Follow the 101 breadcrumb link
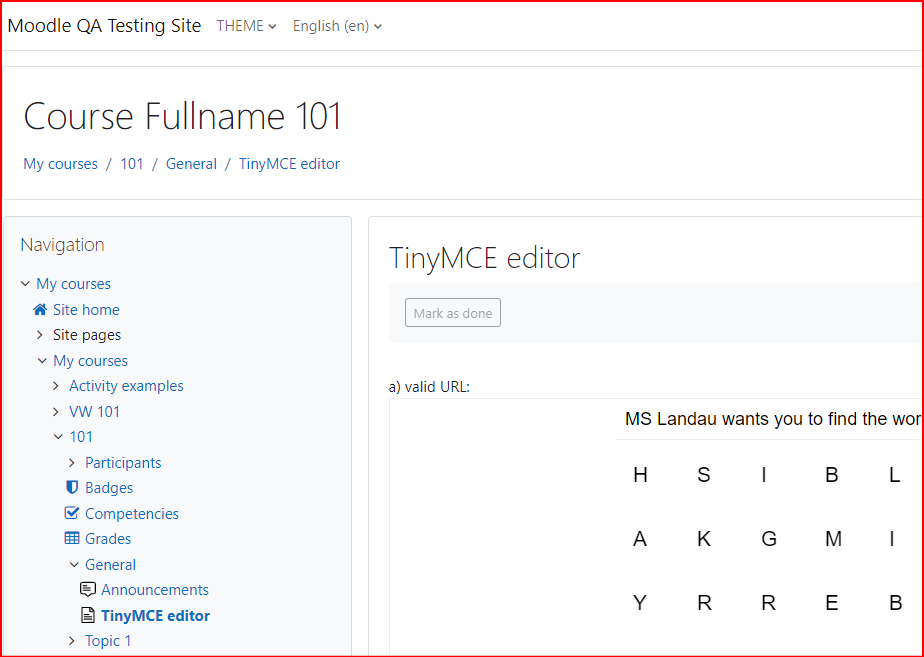The image size is (924, 657). (132, 164)
